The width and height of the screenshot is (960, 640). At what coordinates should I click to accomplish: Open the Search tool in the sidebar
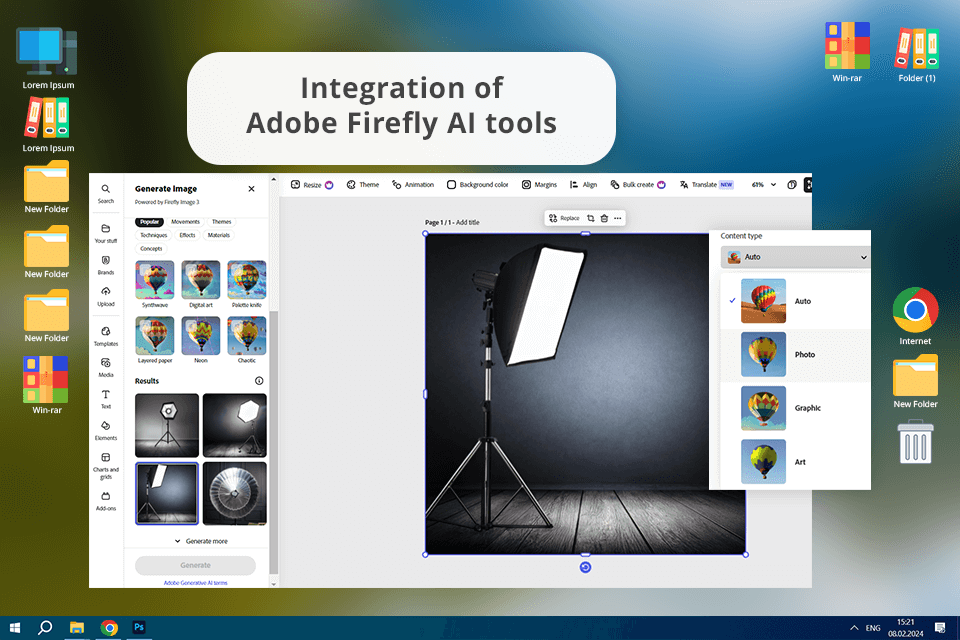pyautogui.click(x=106, y=194)
